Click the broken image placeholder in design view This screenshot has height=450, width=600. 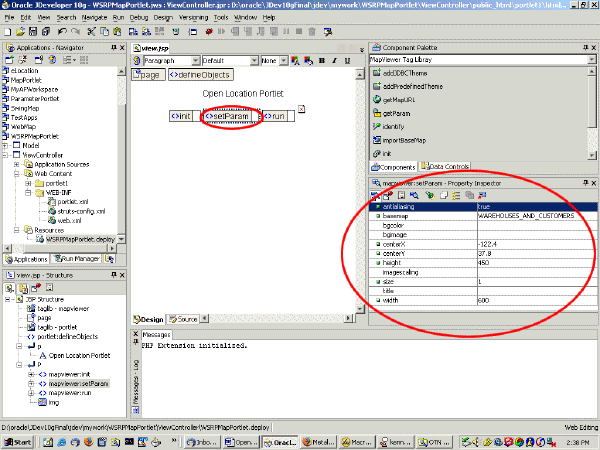pyautogui.click(x=302, y=109)
